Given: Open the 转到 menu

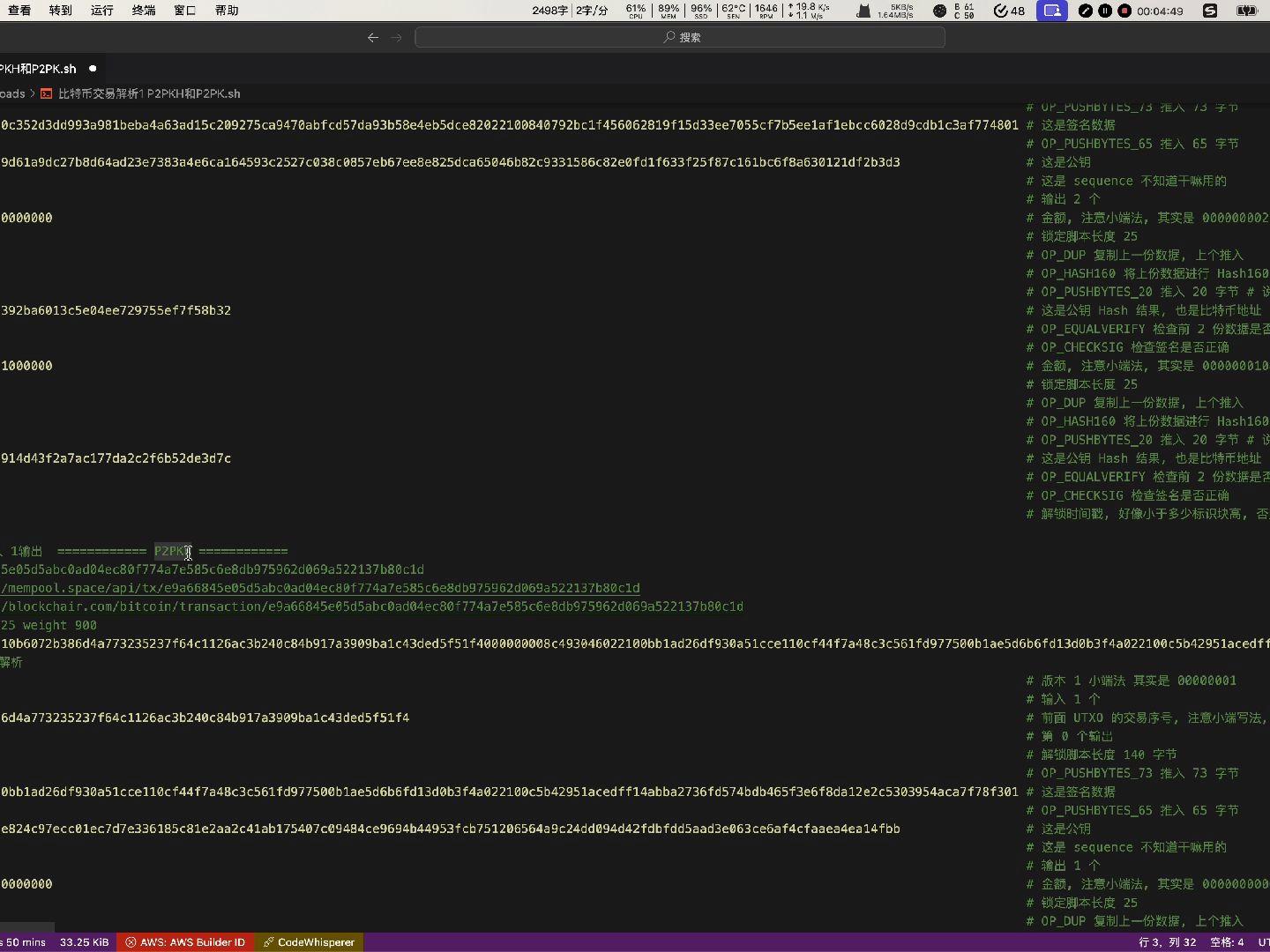Looking at the screenshot, I should click(x=61, y=11).
